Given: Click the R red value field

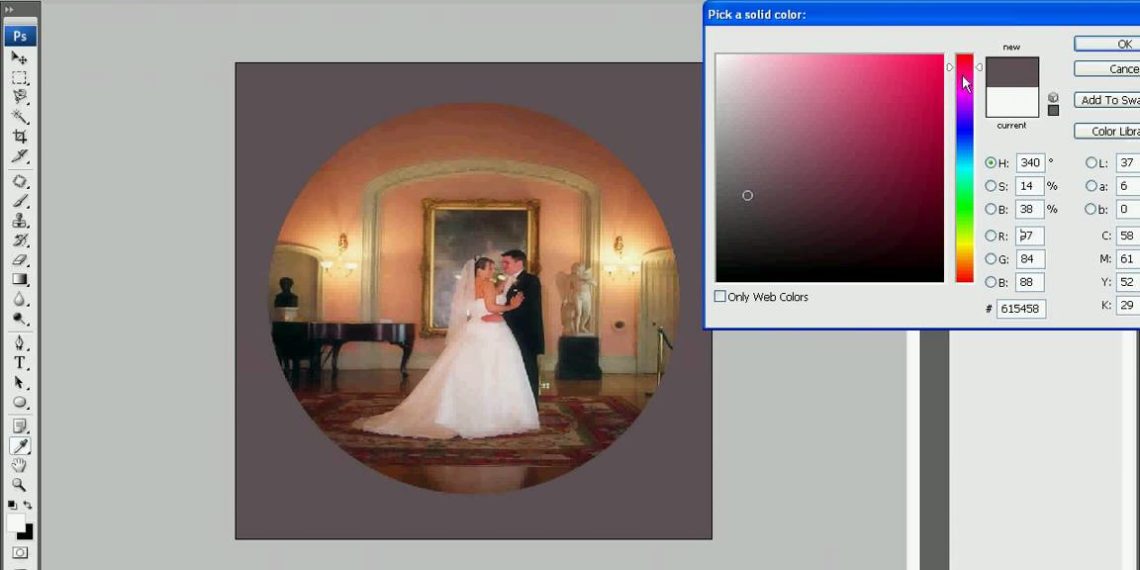Looking at the screenshot, I should point(1030,236).
